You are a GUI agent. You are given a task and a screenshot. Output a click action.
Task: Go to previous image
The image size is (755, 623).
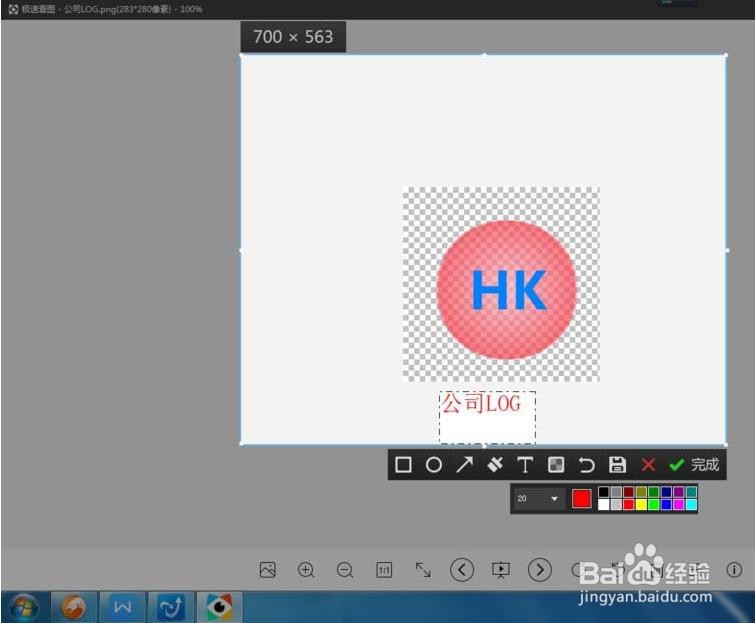(x=462, y=570)
